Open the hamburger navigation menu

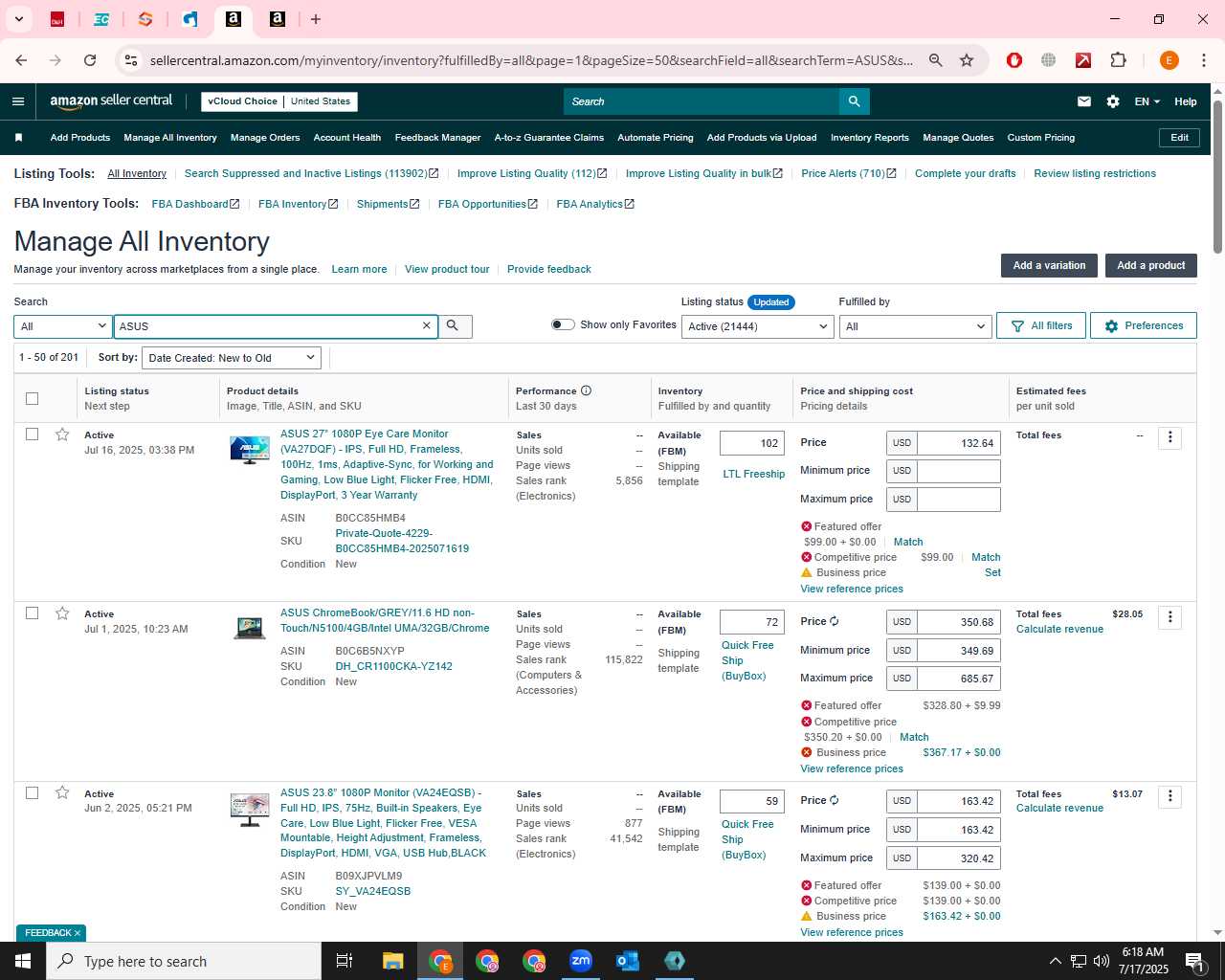tap(18, 101)
